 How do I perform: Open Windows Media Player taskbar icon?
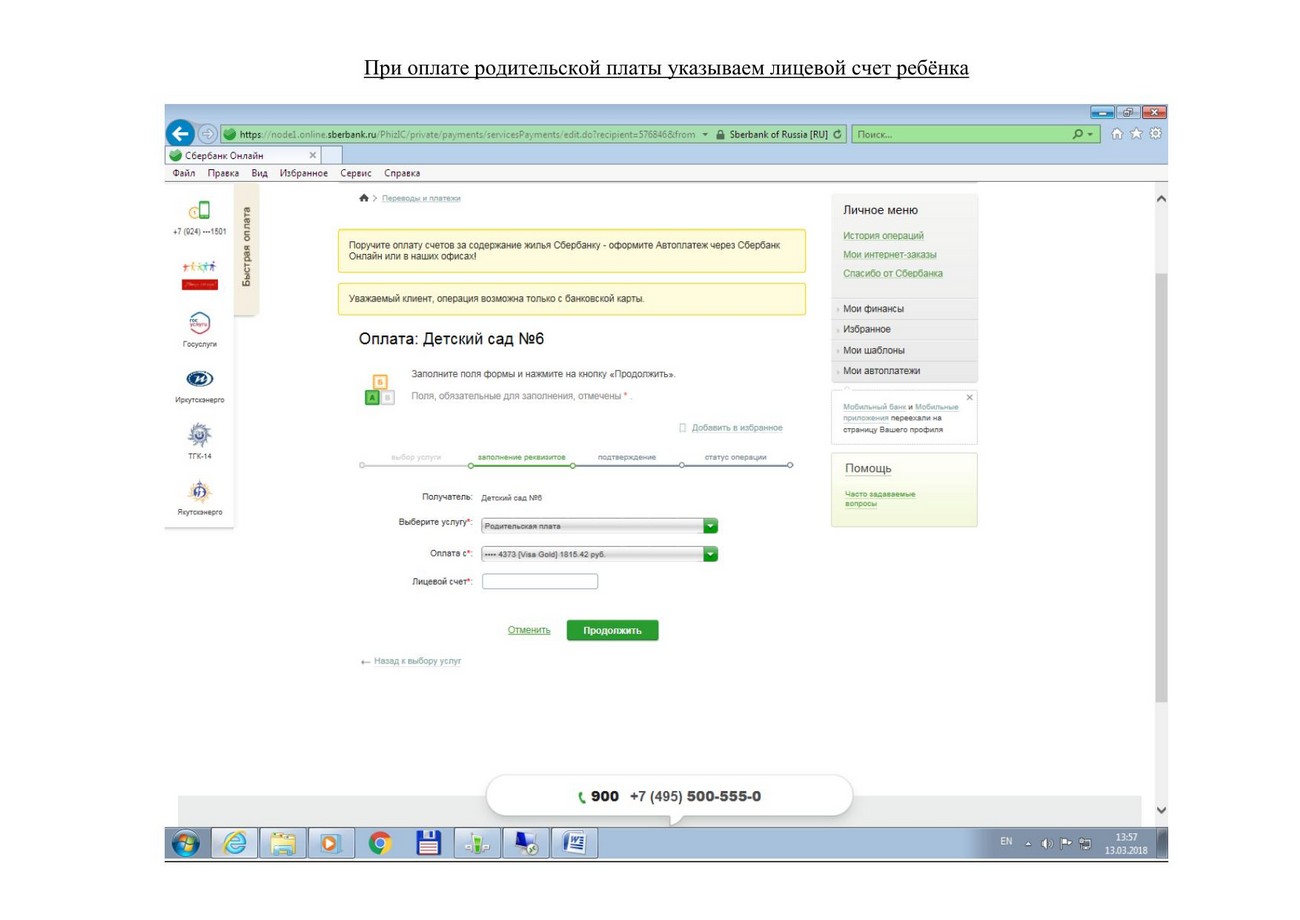pos(331,844)
